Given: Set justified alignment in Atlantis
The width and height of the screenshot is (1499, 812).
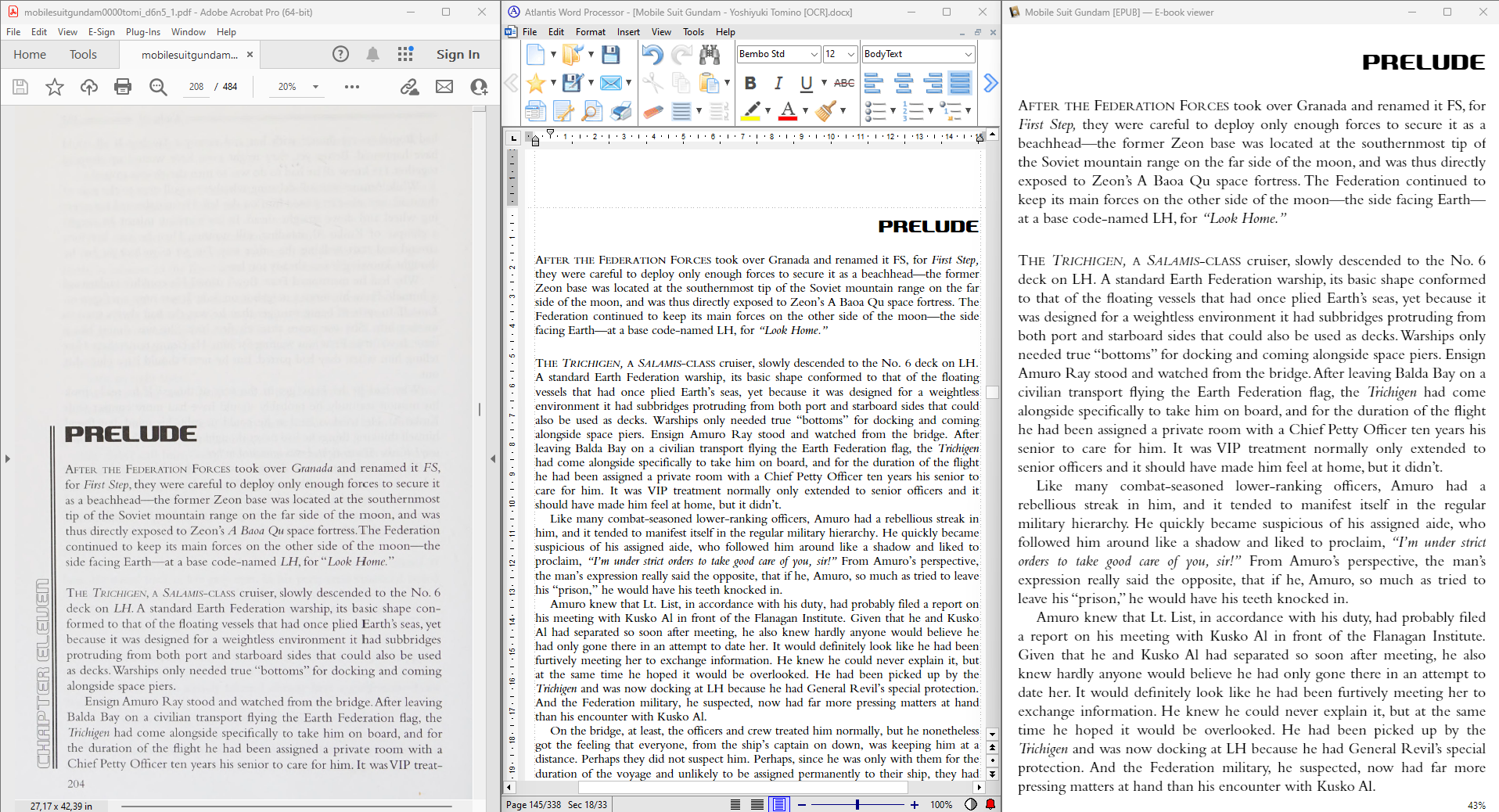Looking at the screenshot, I should pos(960,83).
